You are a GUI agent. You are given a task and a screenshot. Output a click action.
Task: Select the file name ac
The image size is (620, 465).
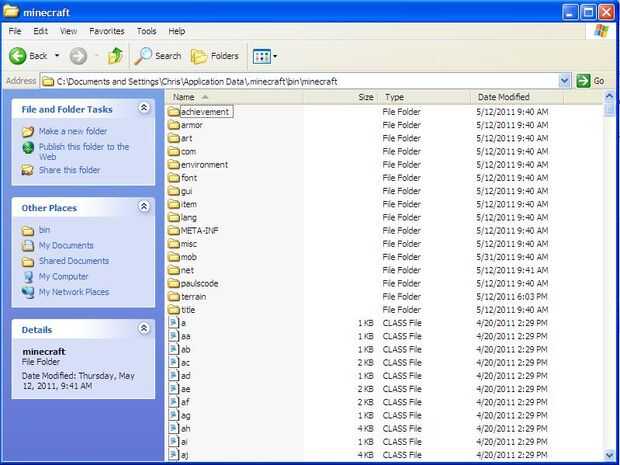click(x=185, y=363)
